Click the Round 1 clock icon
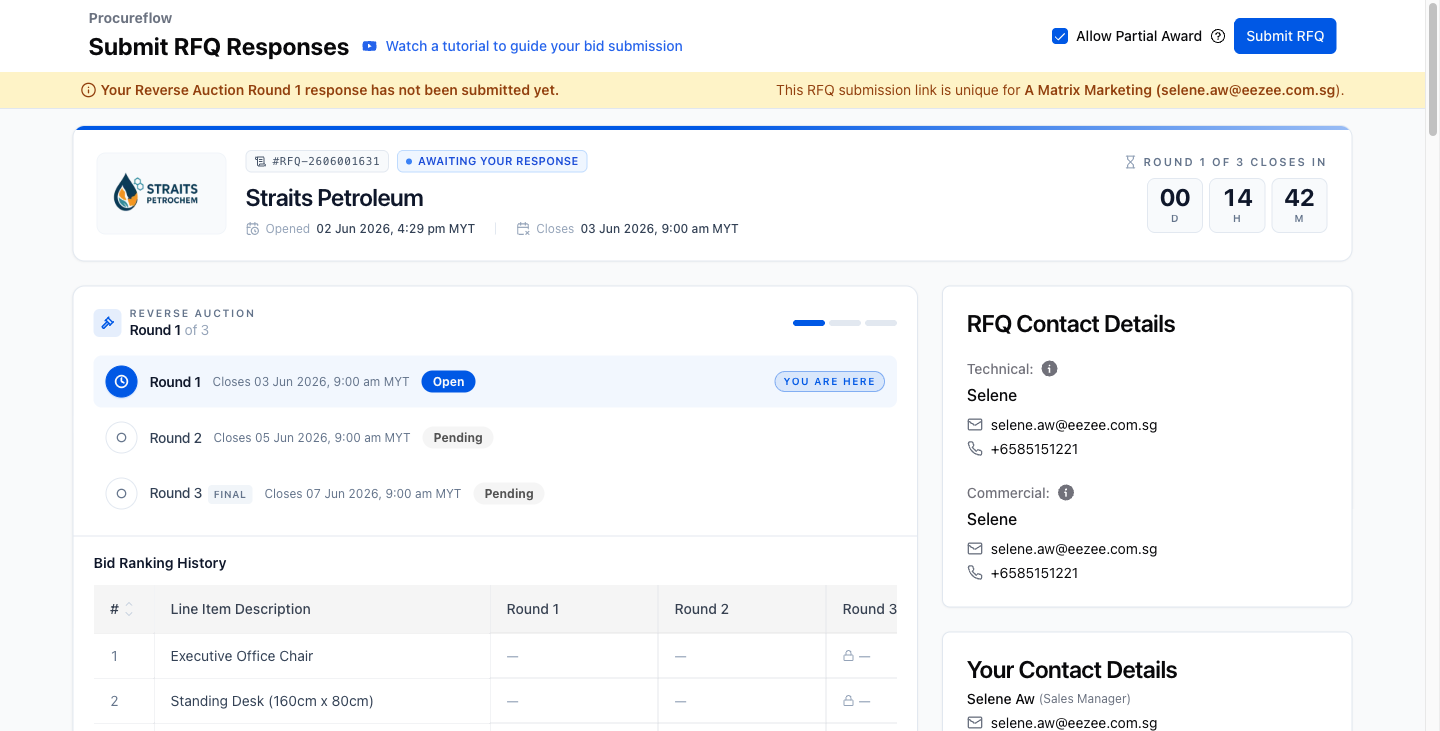 point(121,382)
